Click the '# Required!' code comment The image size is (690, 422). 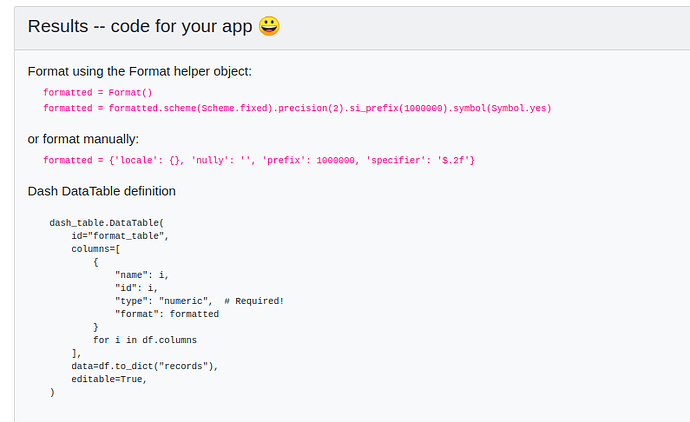[x=254, y=301]
